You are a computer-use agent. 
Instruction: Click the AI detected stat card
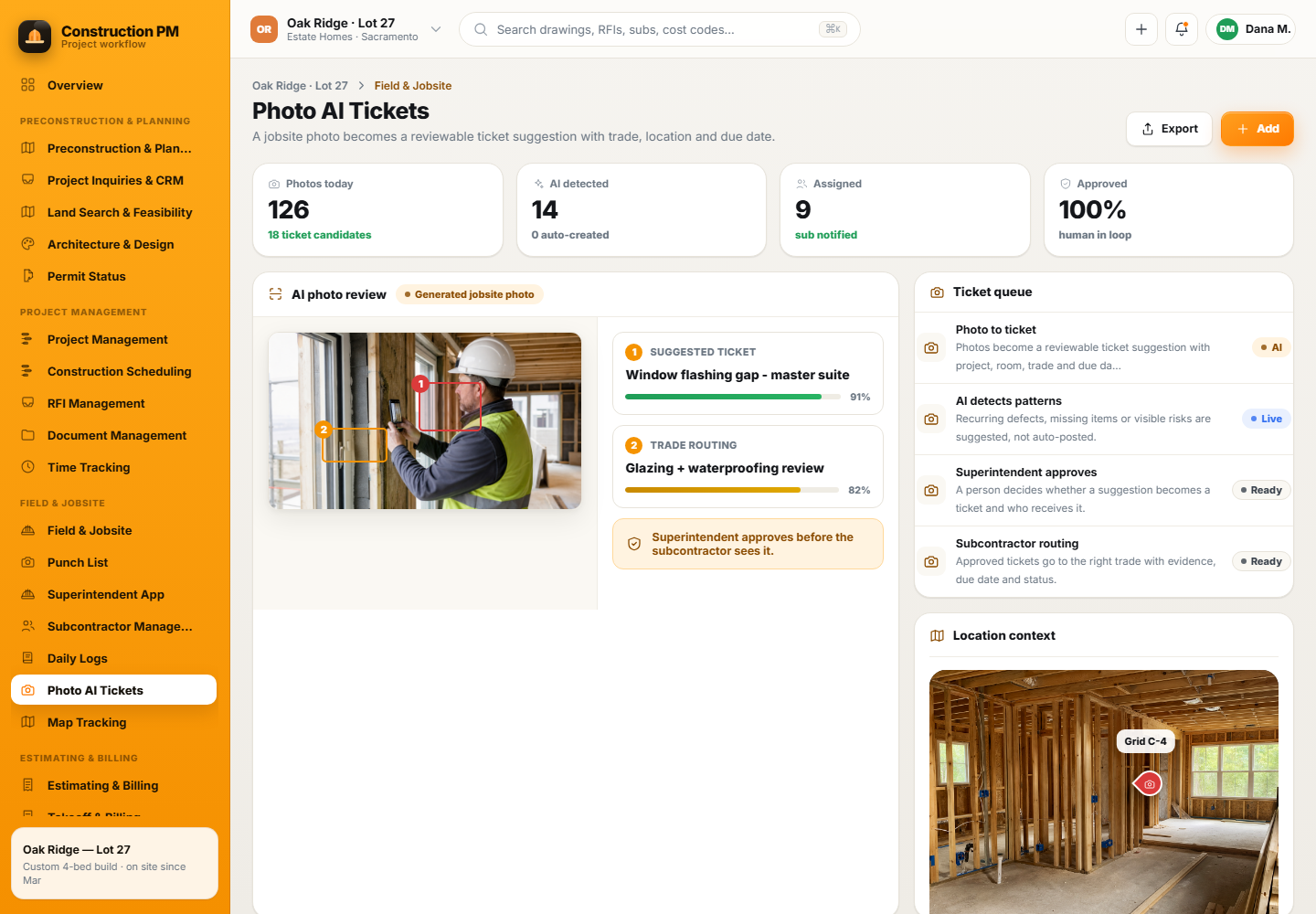coord(642,210)
